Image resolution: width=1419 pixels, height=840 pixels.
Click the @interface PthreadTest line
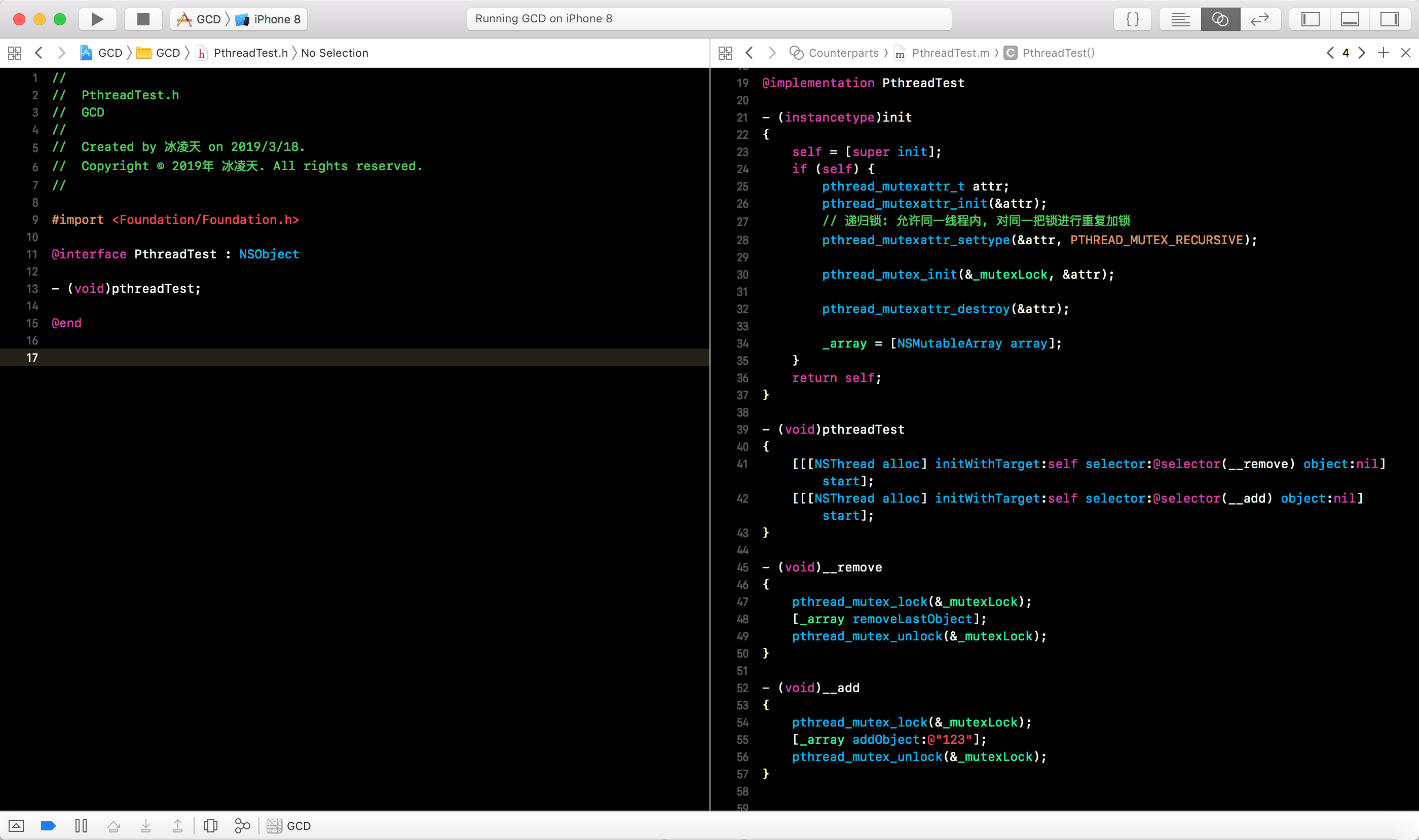175,254
